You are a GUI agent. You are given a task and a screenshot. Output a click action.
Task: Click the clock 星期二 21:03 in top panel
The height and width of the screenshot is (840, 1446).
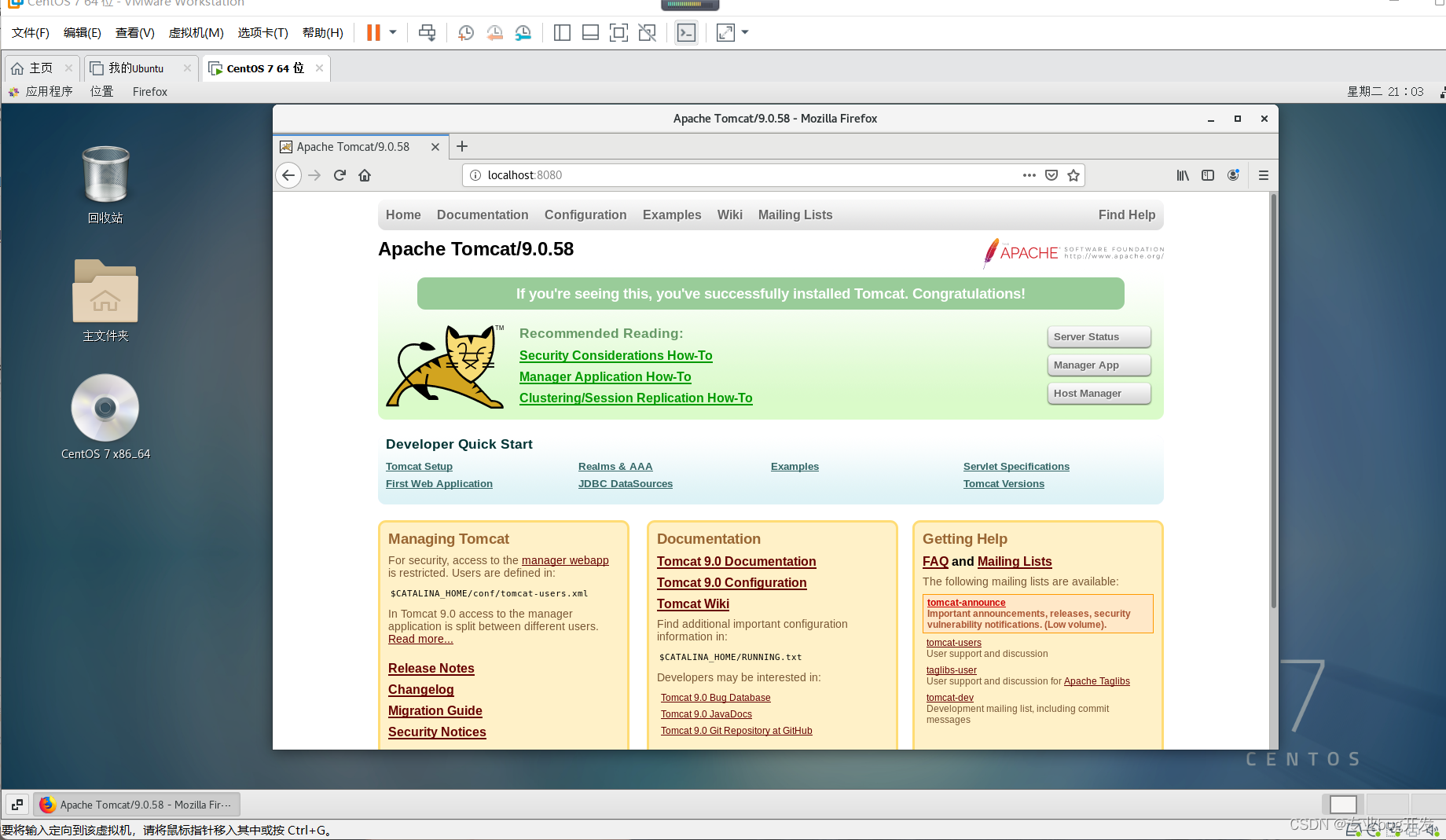(x=1385, y=92)
